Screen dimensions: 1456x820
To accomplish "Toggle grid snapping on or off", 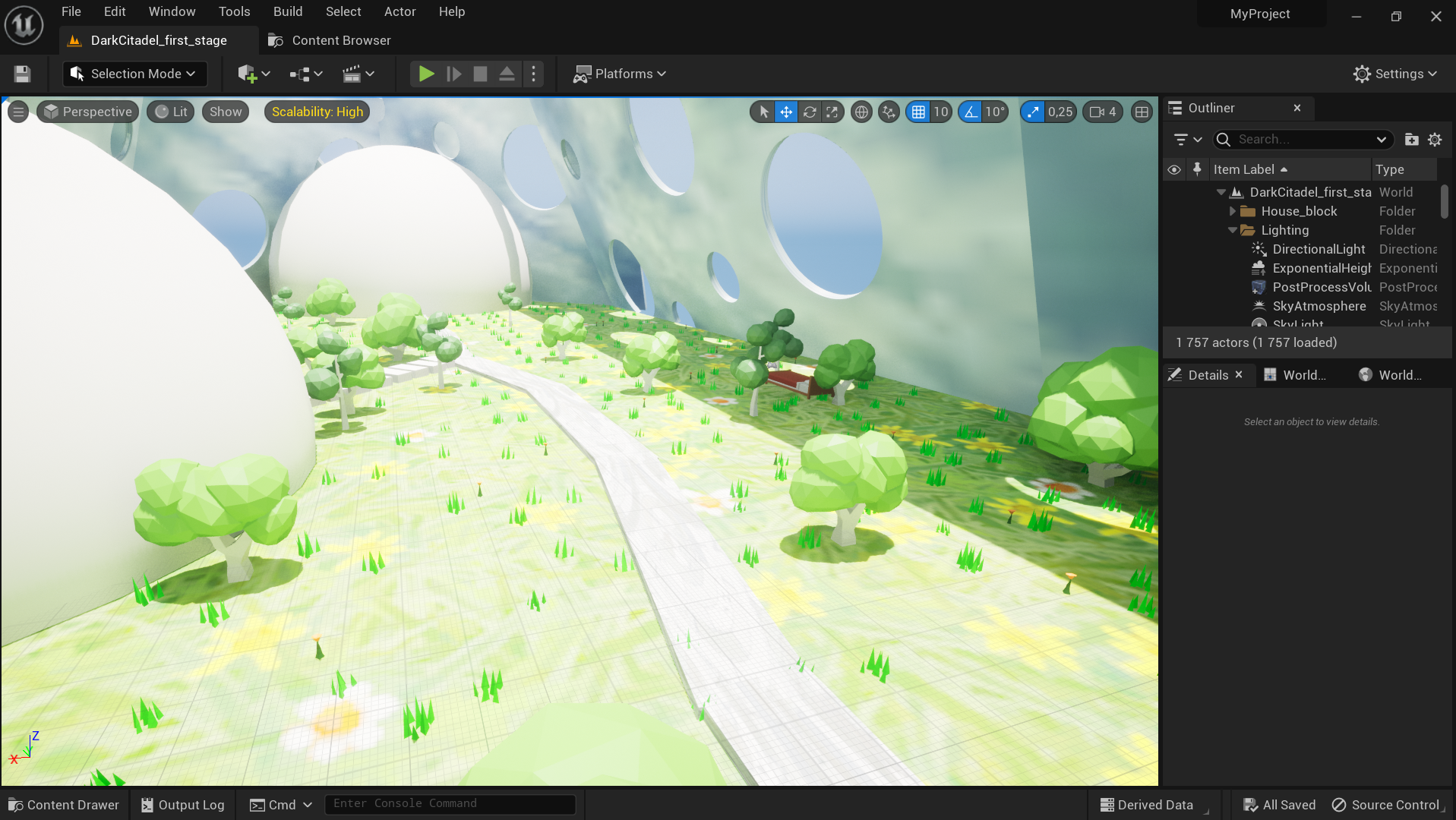I will click(x=918, y=112).
